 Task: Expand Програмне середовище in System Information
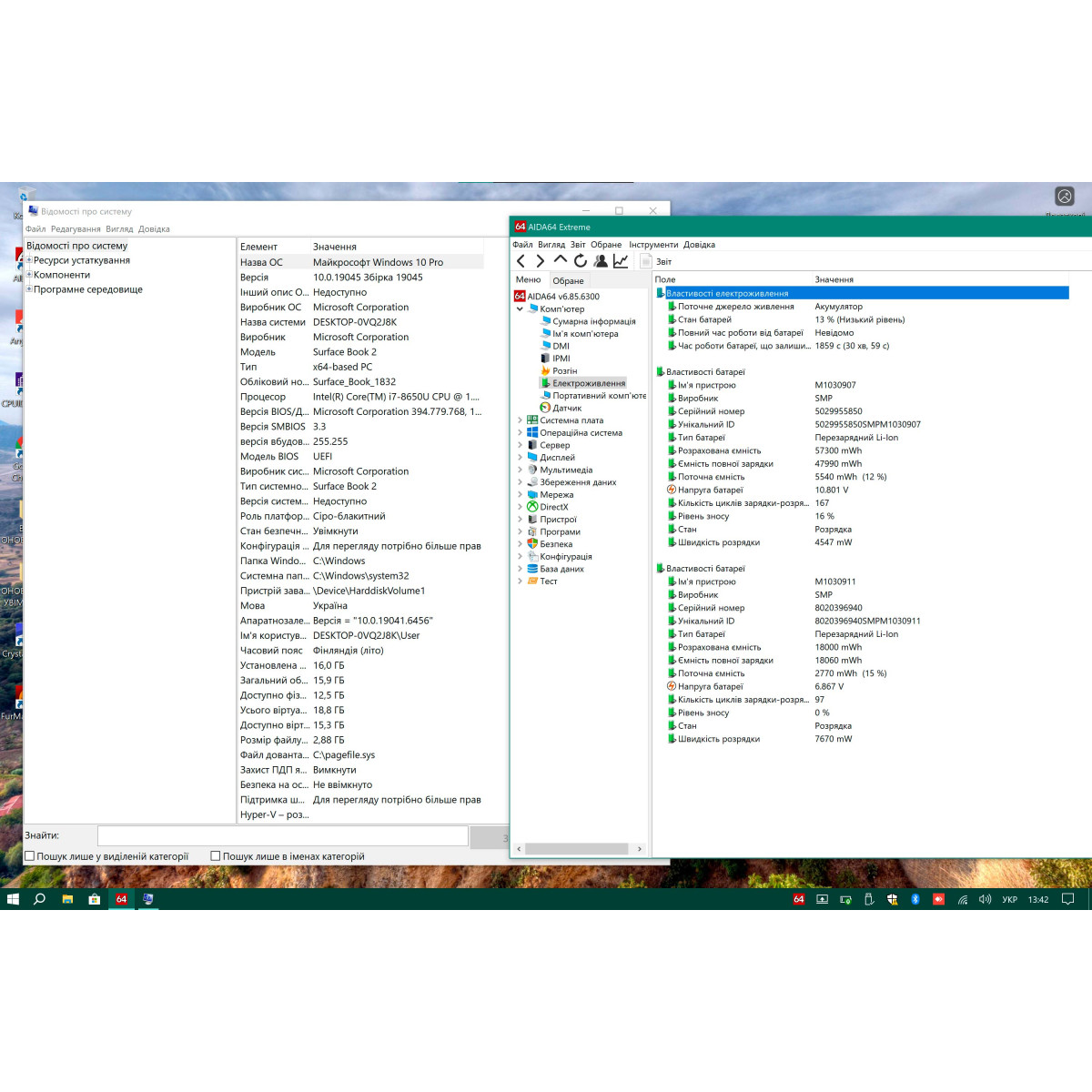point(29,289)
